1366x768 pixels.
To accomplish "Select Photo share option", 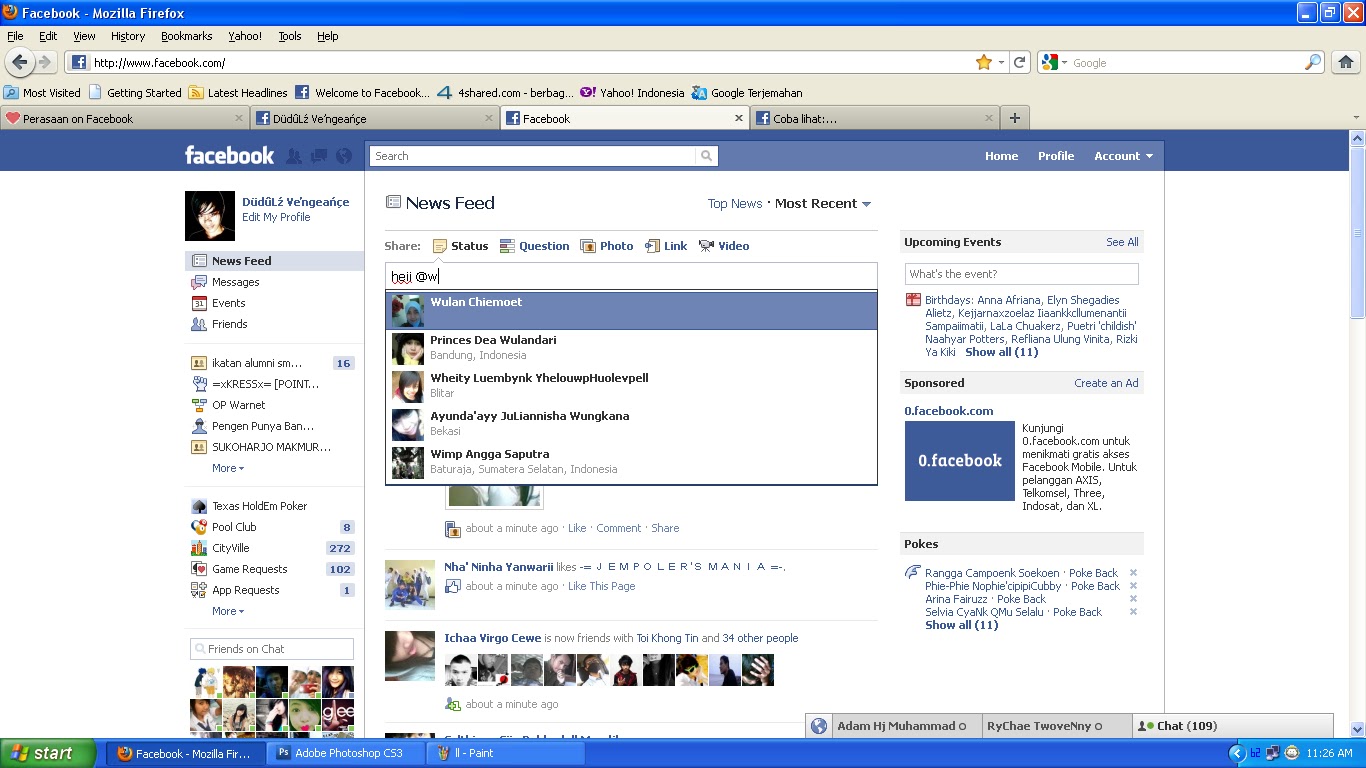I will [x=607, y=246].
